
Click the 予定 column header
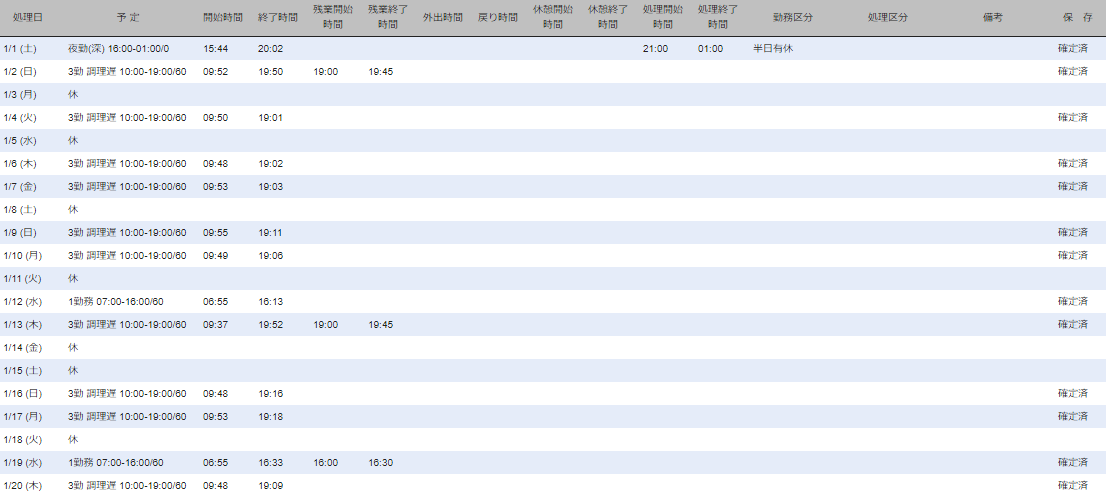[x=127, y=18]
